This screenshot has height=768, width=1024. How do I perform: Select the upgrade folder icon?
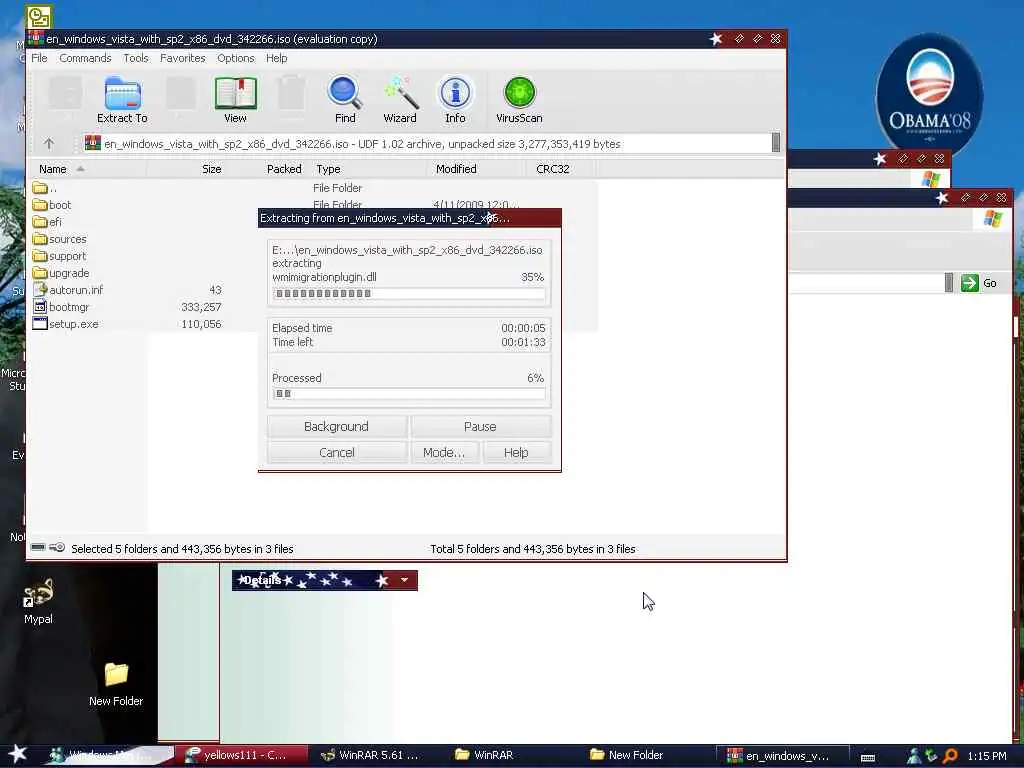click(x=40, y=272)
